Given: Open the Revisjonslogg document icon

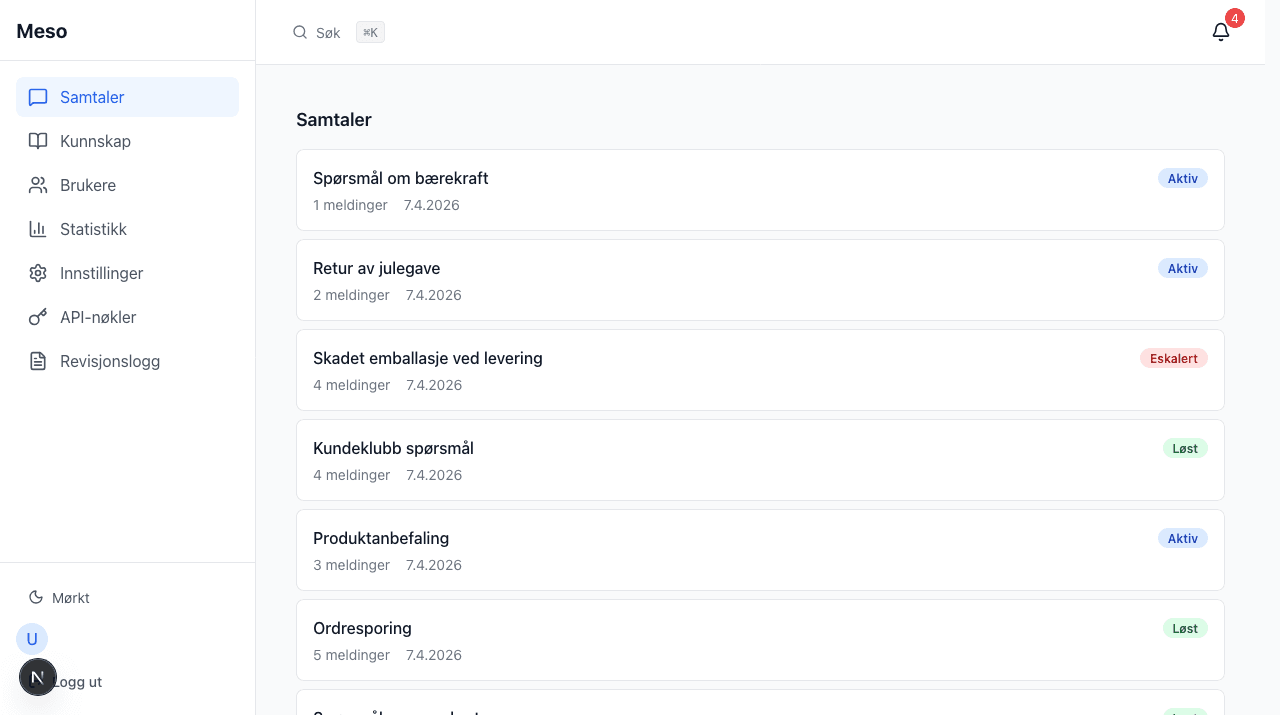Looking at the screenshot, I should (38, 361).
